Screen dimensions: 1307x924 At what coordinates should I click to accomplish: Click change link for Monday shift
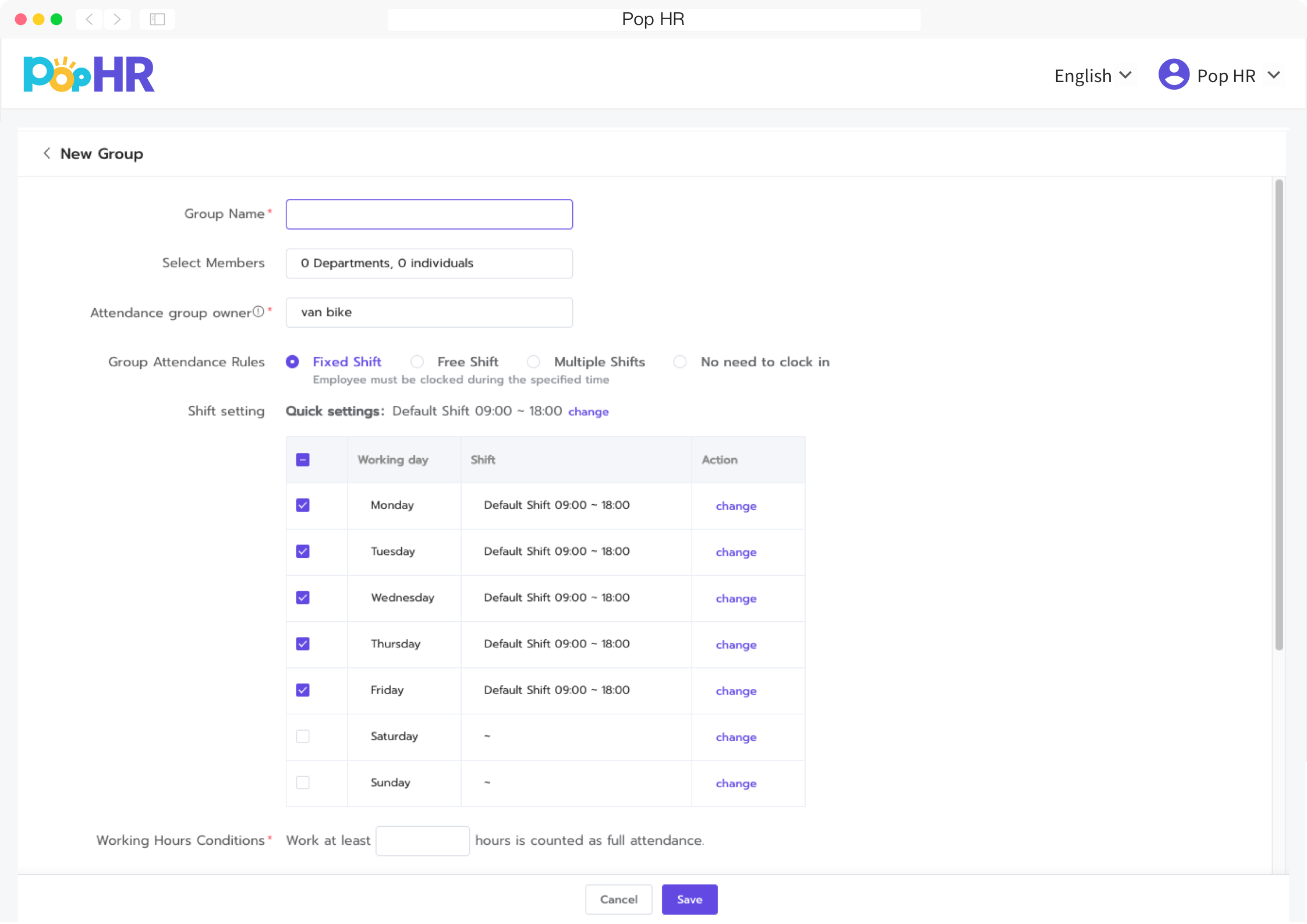coord(736,506)
